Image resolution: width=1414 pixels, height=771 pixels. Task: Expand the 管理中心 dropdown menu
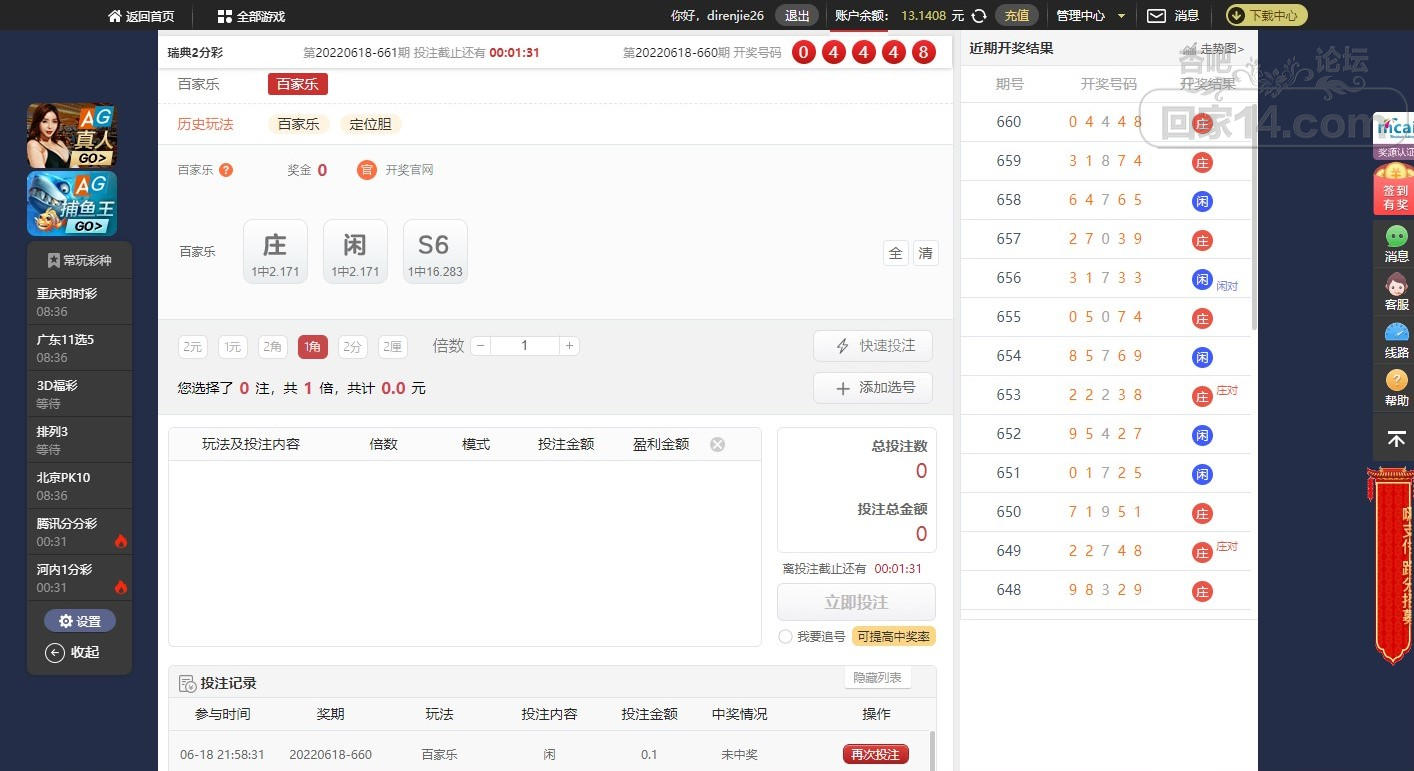point(1091,16)
